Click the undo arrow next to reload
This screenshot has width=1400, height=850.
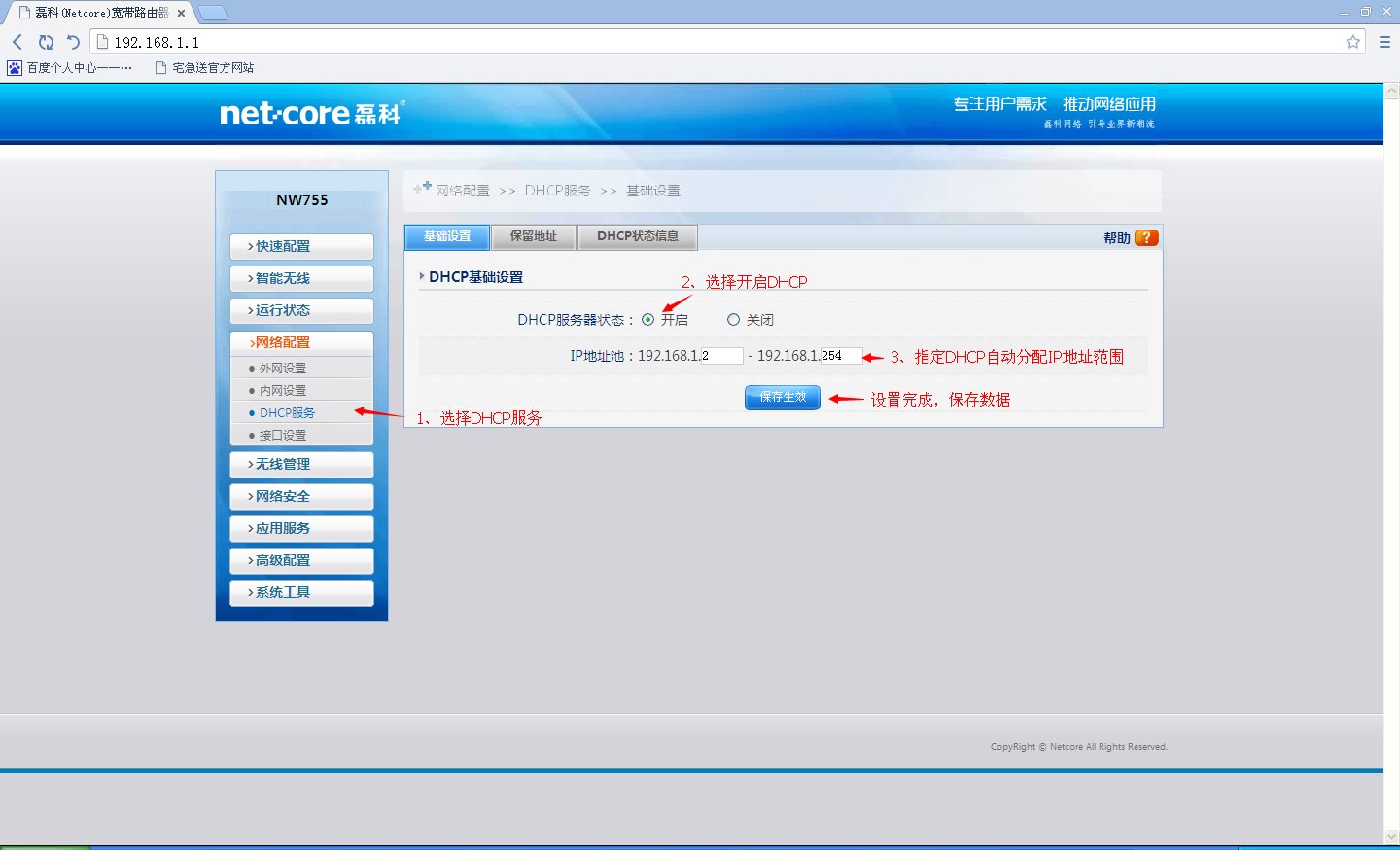coord(71,42)
